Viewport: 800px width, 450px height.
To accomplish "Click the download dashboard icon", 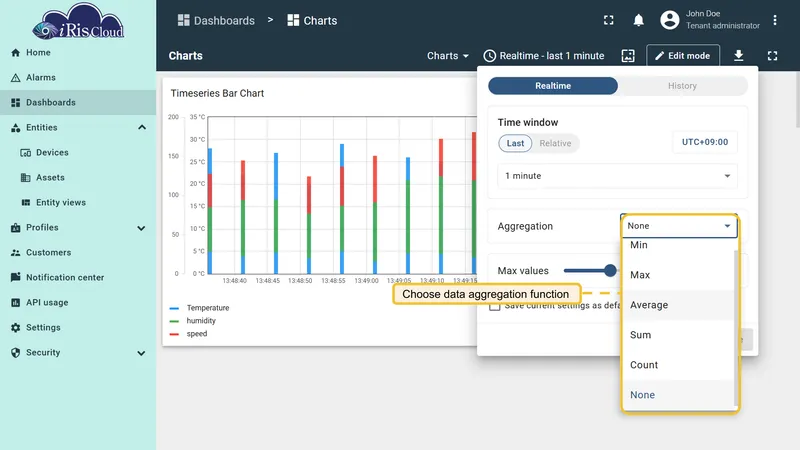I will (738, 56).
